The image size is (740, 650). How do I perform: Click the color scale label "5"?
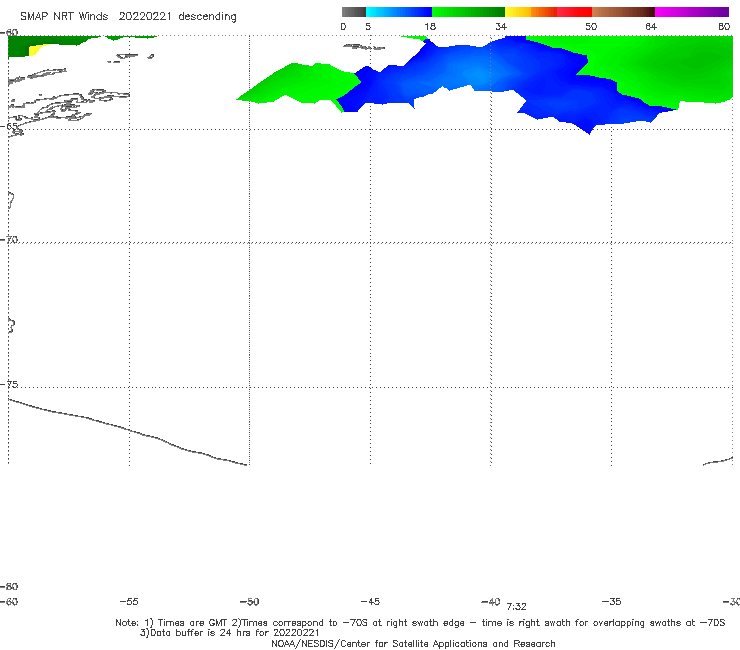[x=368, y=27]
